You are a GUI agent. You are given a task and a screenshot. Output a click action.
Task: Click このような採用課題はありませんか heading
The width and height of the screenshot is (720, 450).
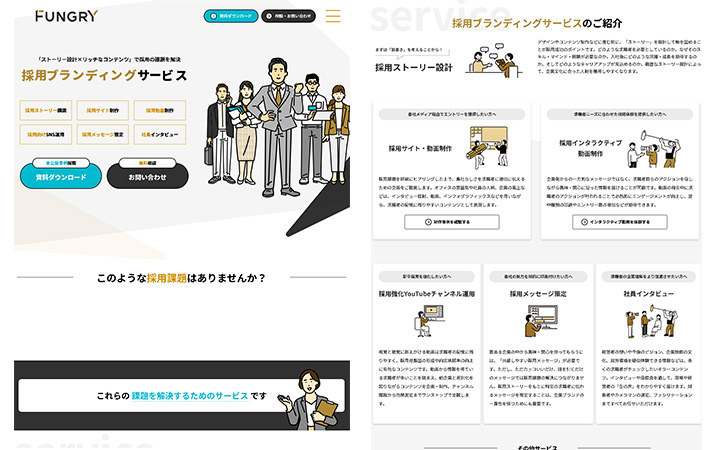pyautogui.click(x=181, y=278)
